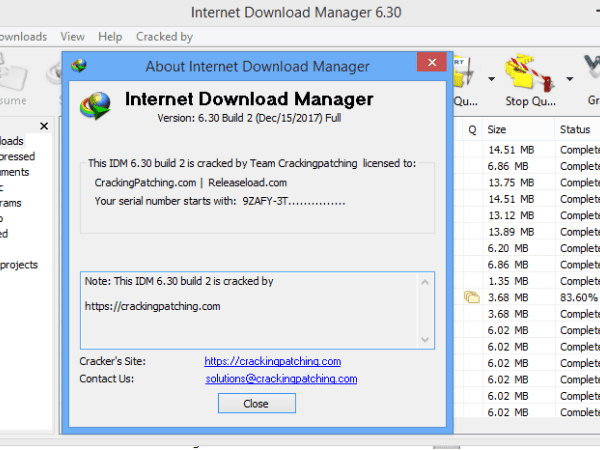Expand the Start Queue dropdown arrow
The height and width of the screenshot is (450, 600).
click(x=491, y=79)
